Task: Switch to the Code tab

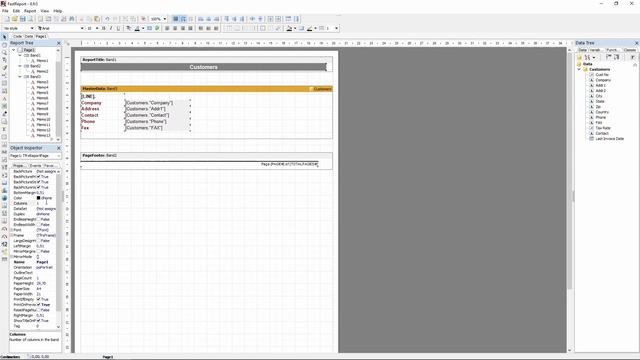Action: (17, 36)
